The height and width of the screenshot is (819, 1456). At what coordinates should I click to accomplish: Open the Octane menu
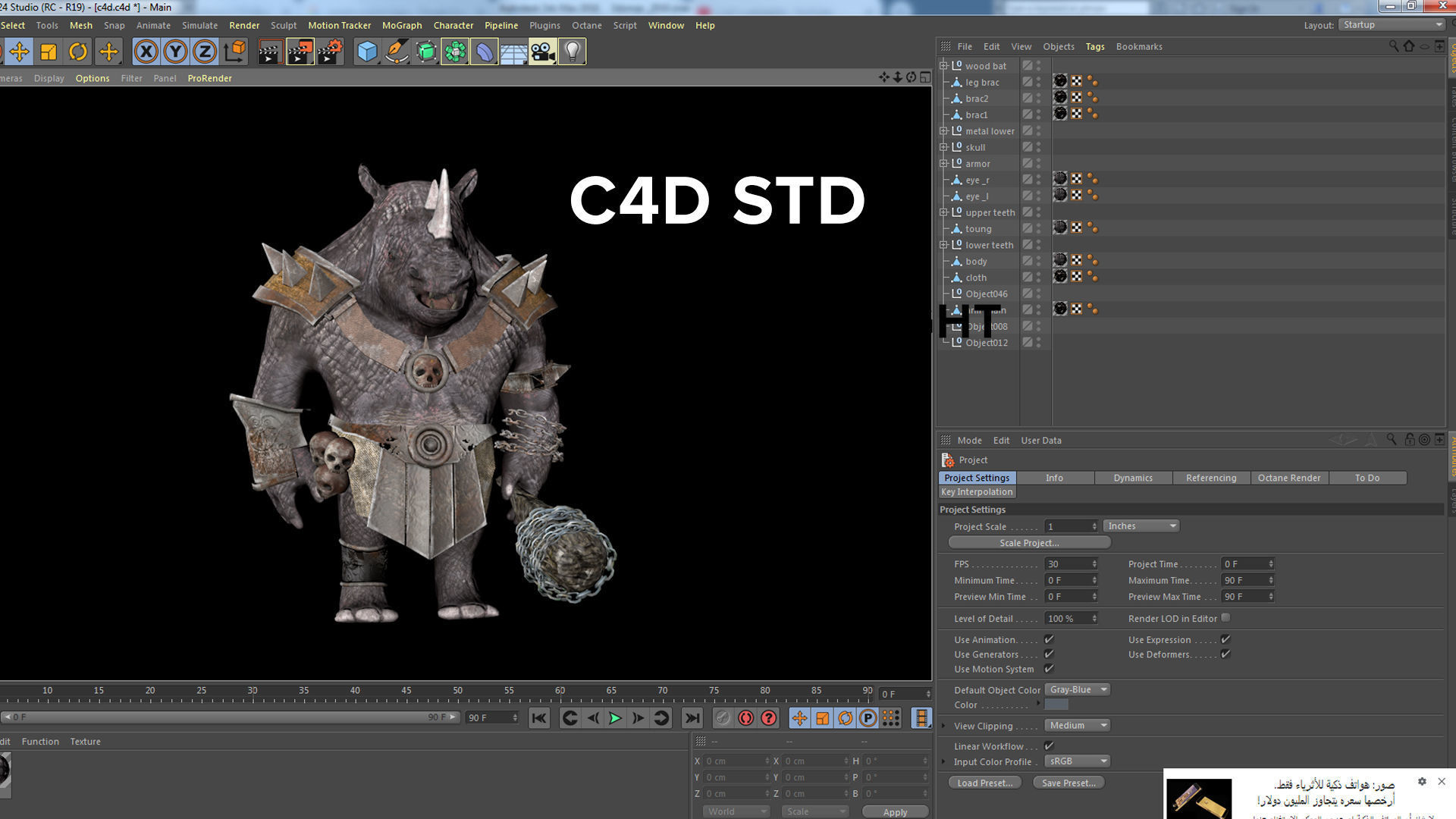pyautogui.click(x=586, y=25)
